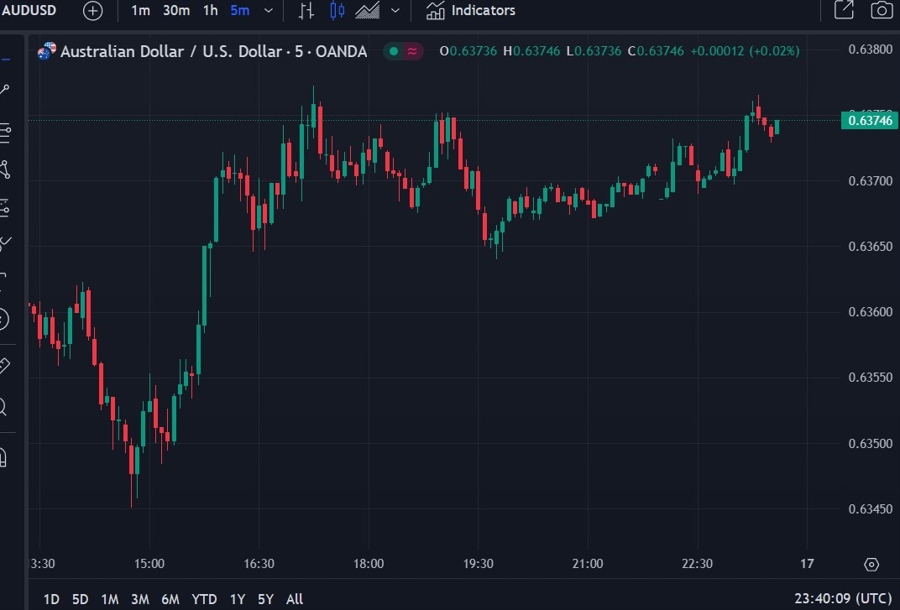This screenshot has width=900, height=610.
Task: Click the 18:00 time axis label
Action: click(368, 564)
